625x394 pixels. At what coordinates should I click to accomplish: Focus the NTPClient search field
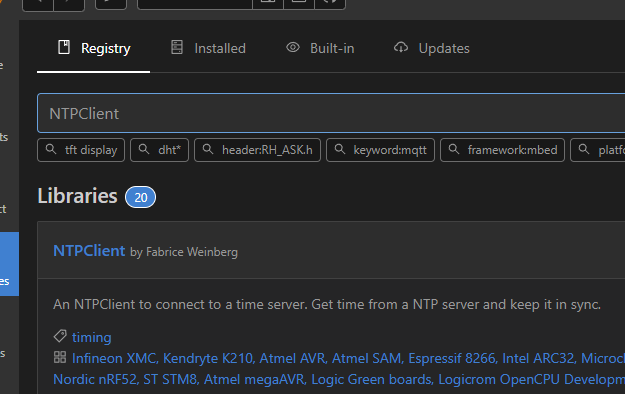coord(331,113)
